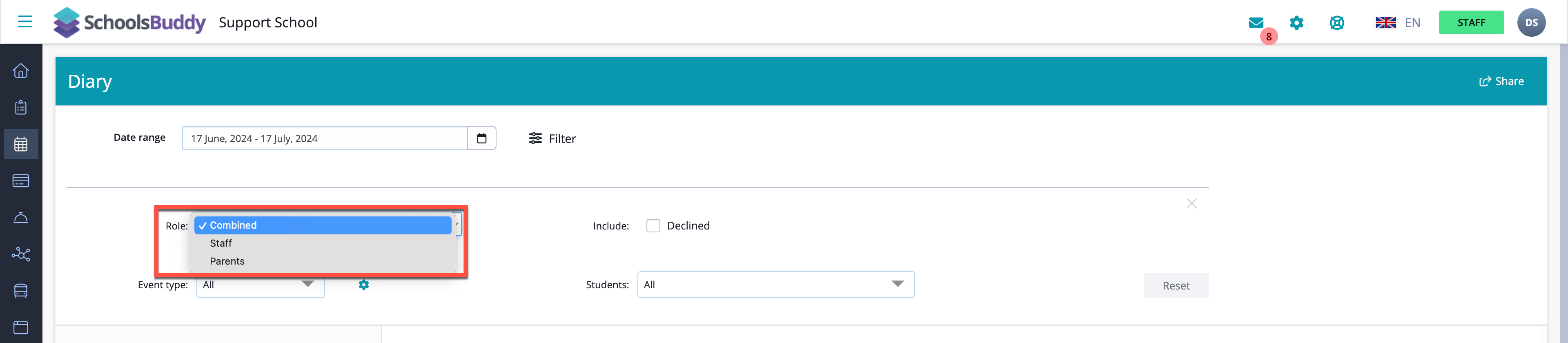Click the date range input field
1568x343 pixels.
tap(325, 139)
